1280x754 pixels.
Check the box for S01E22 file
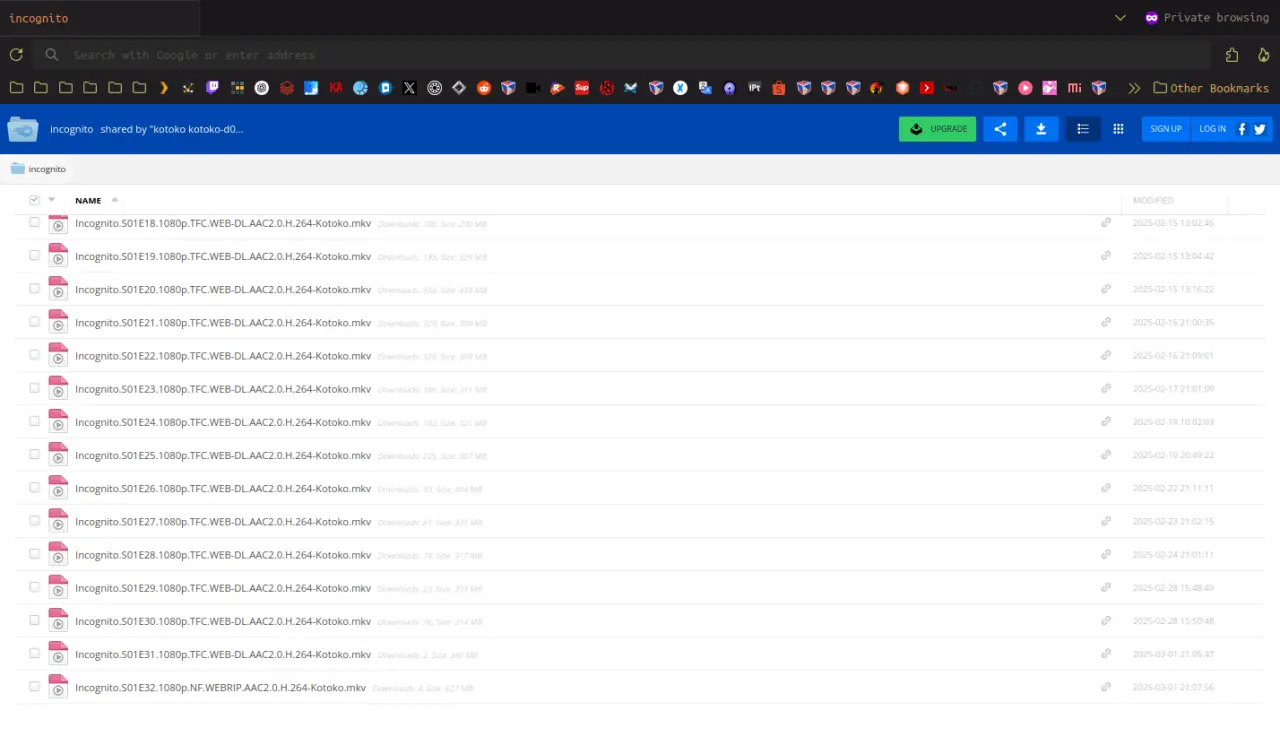[x=34, y=354]
